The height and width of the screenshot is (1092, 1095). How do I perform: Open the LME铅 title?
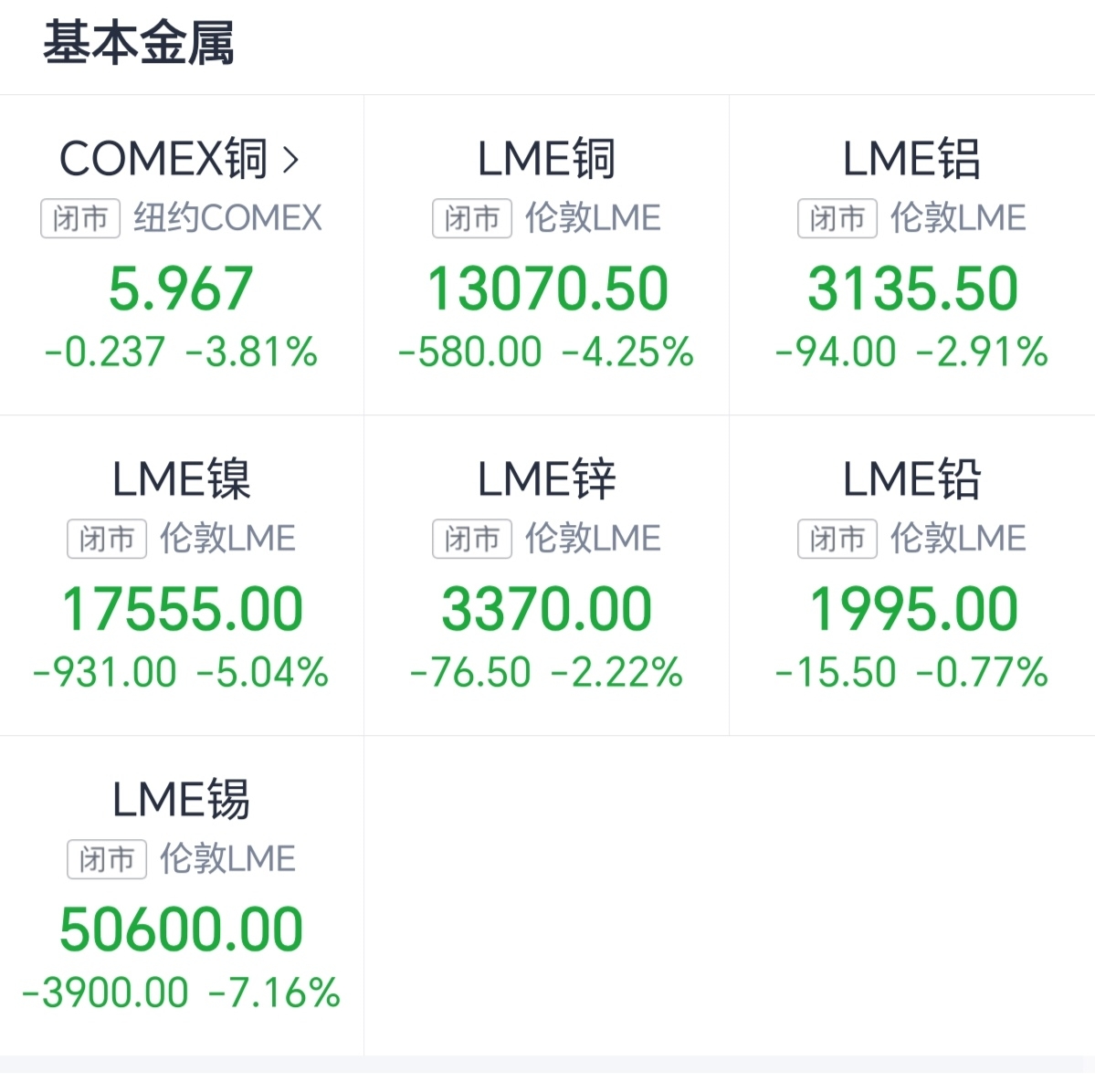tap(911, 479)
